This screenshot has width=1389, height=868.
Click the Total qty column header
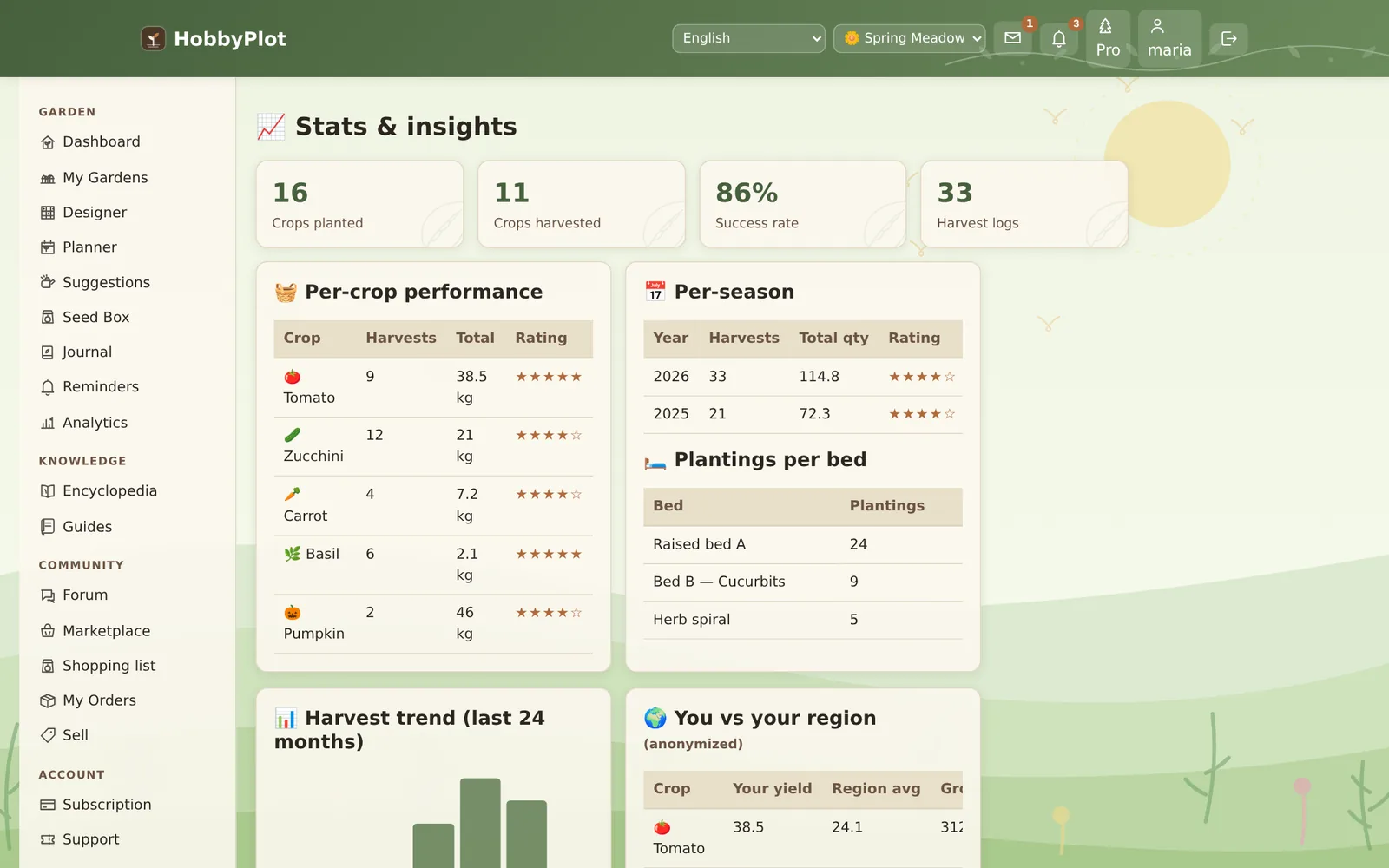click(833, 339)
